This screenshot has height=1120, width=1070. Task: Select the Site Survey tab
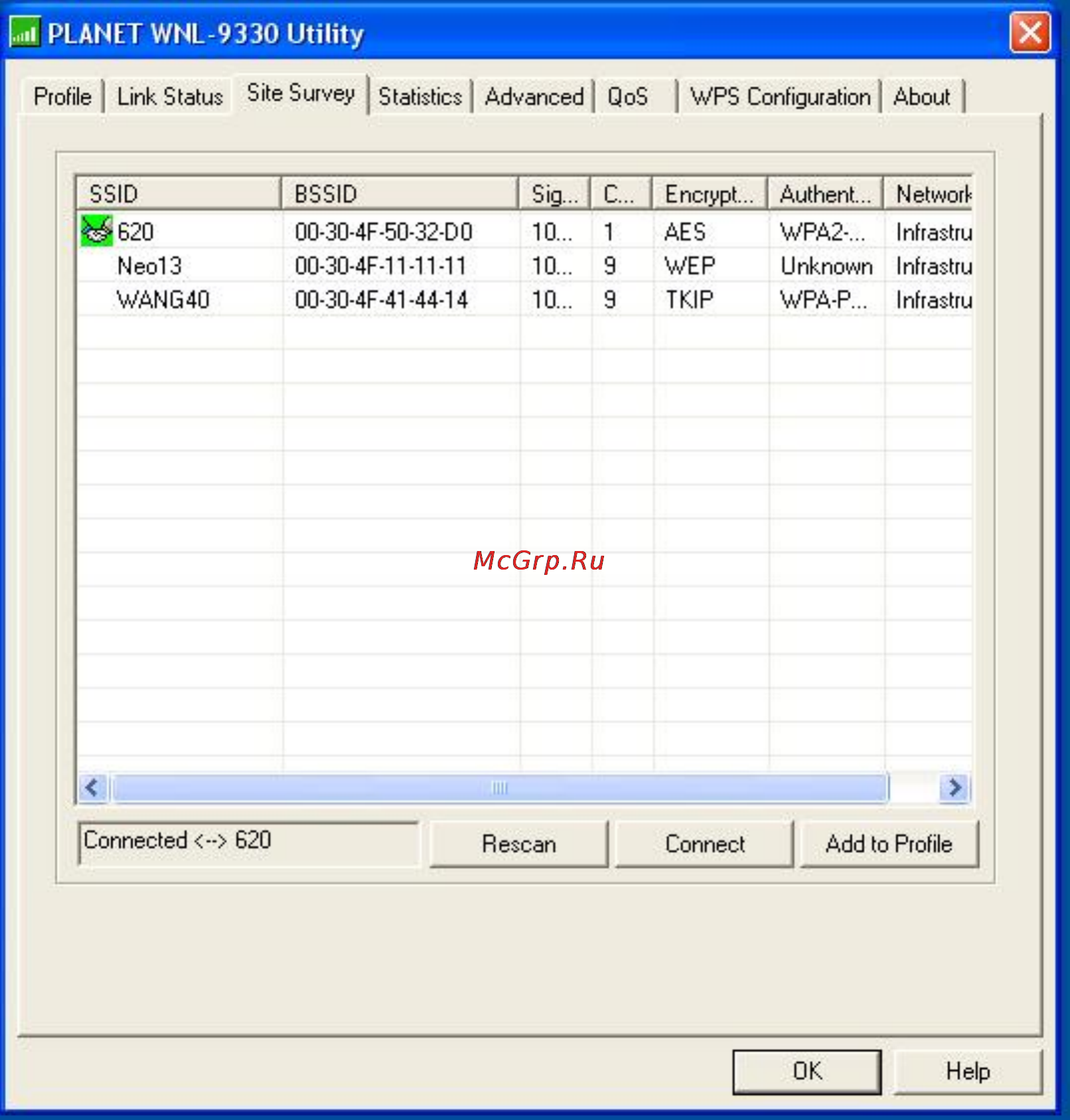click(301, 94)
